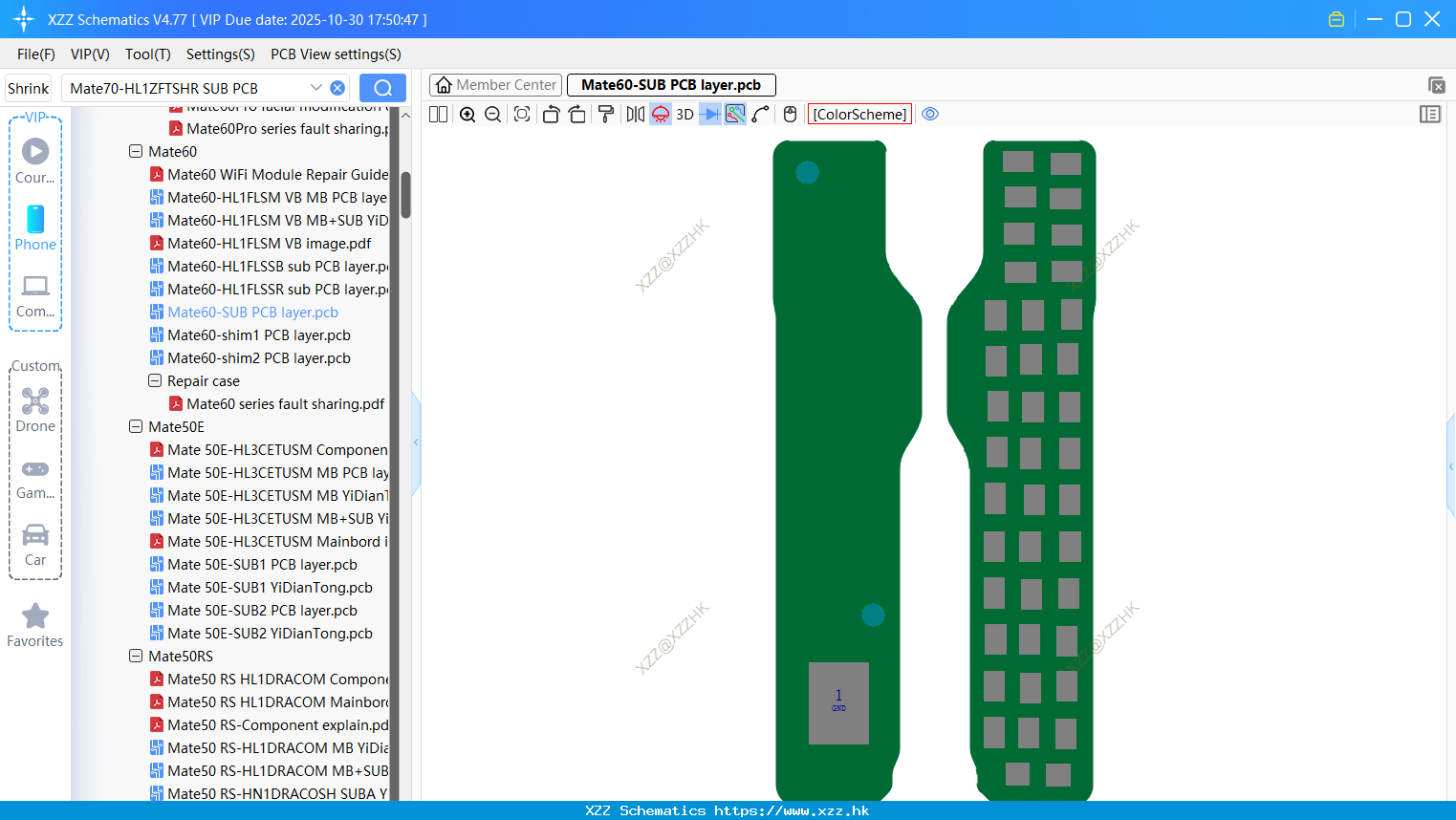Image resolution: width=1456 pixels, height=820 pixels.
Task: Open Mate60 series fault sharing.pdf
Action: click(x=277, y=404)
